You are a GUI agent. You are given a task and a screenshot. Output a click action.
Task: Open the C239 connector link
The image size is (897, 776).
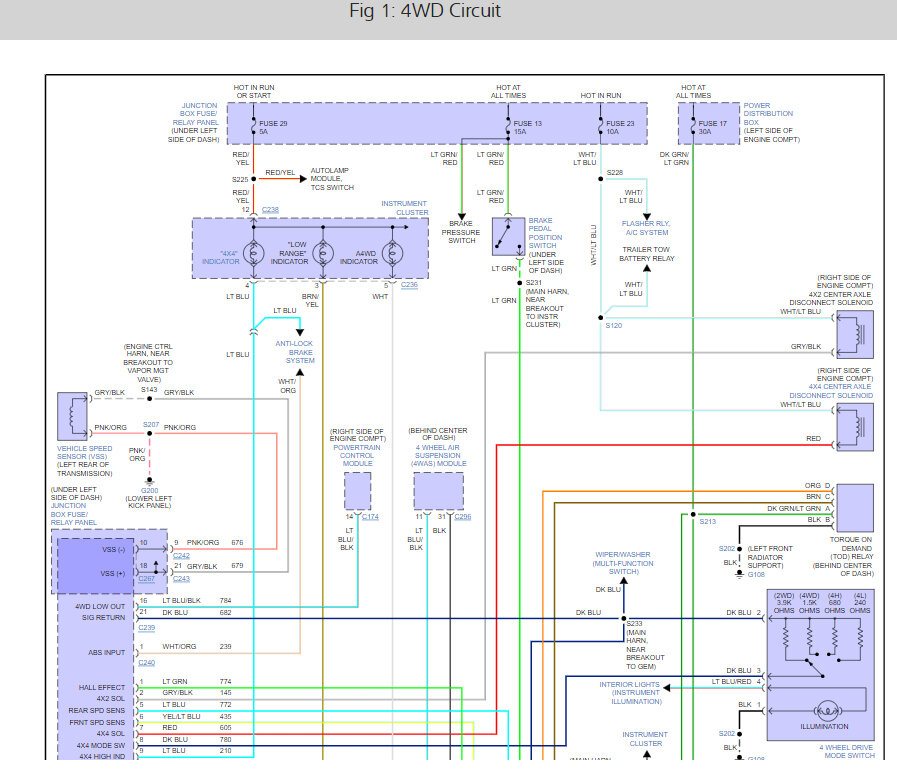[146, 628]
